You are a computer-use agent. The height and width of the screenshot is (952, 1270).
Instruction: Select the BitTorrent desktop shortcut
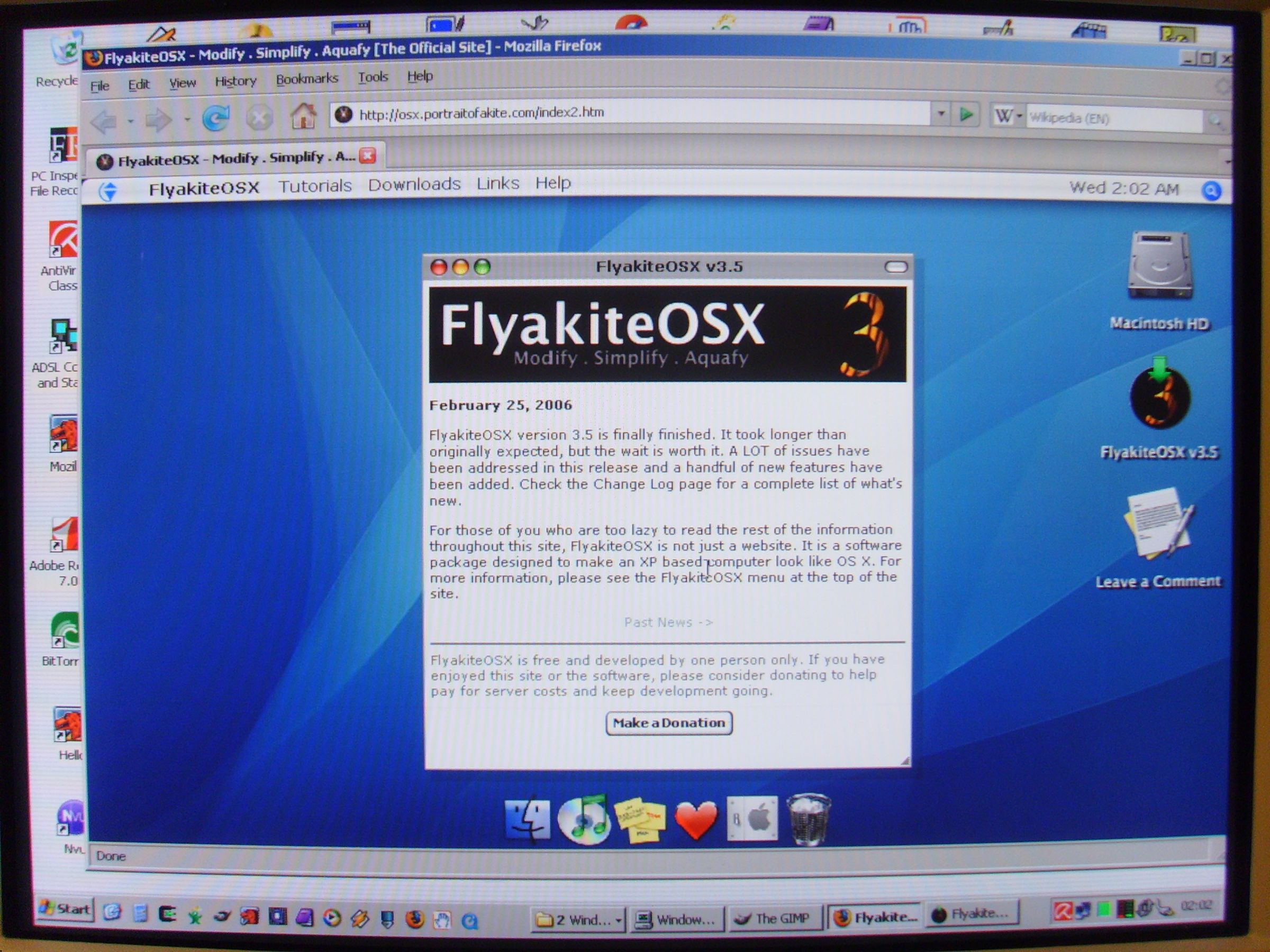[x=62, y=639]
